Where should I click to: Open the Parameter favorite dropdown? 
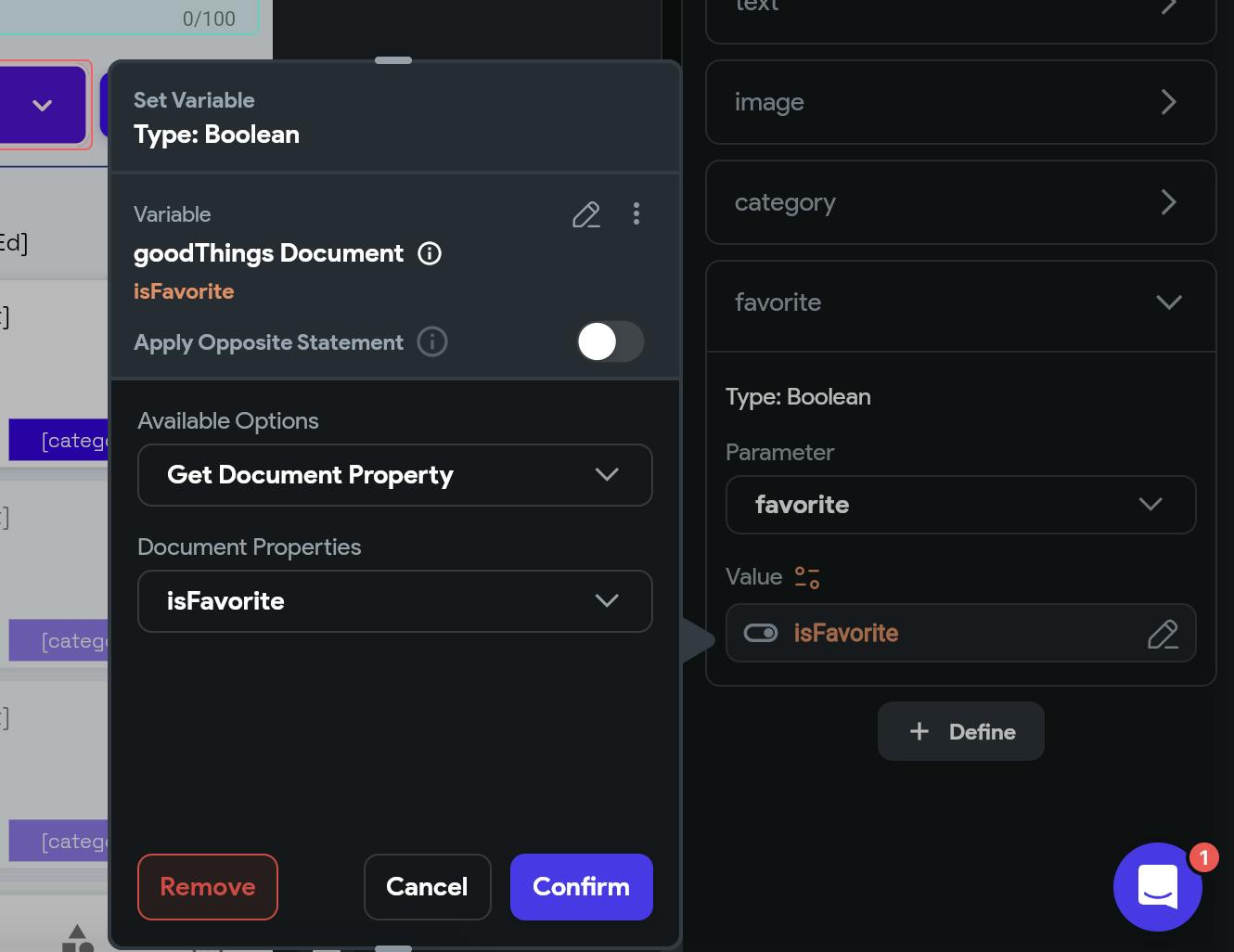960,505
